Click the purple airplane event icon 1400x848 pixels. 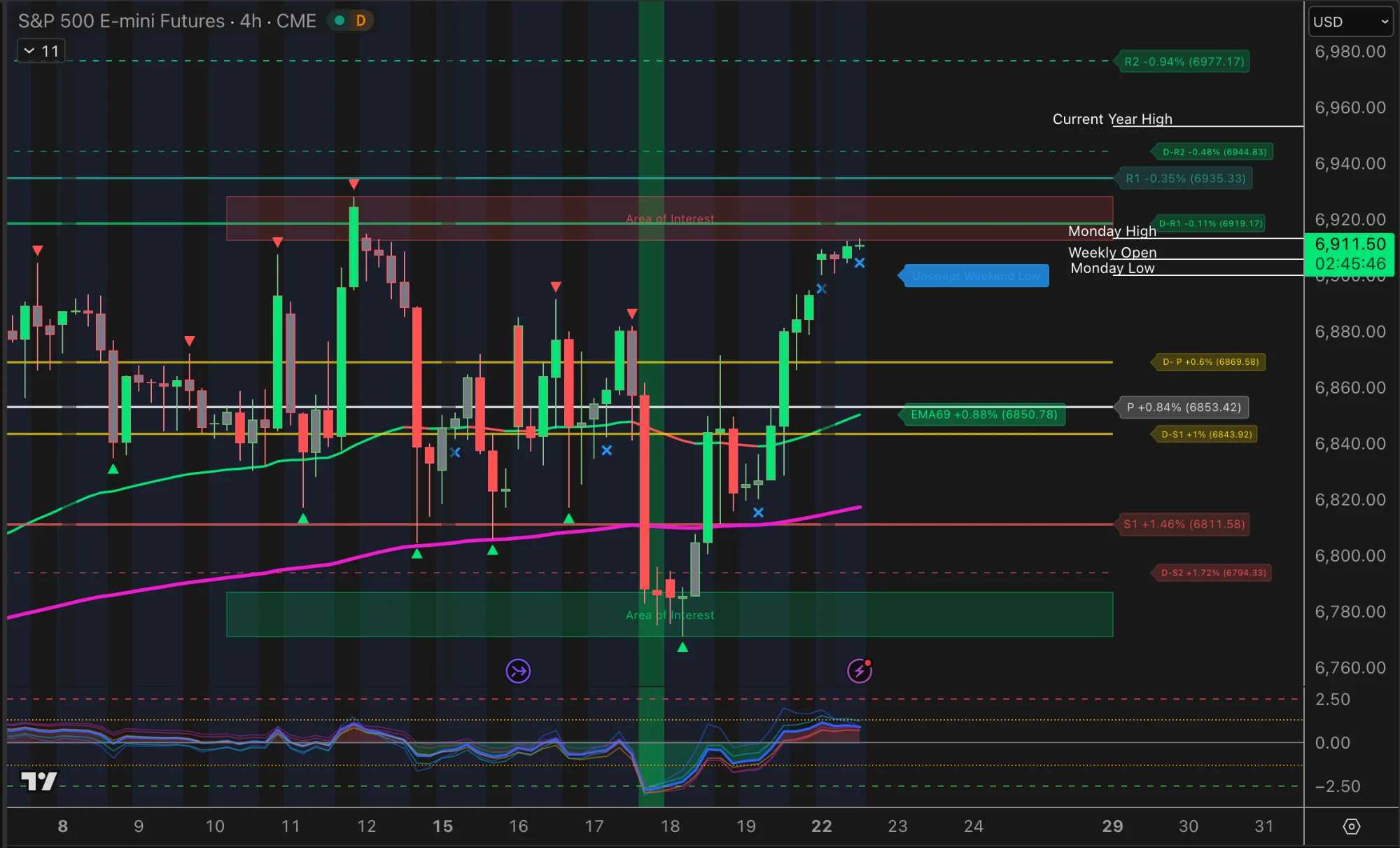pyautogui.click(x=519, y=670)
